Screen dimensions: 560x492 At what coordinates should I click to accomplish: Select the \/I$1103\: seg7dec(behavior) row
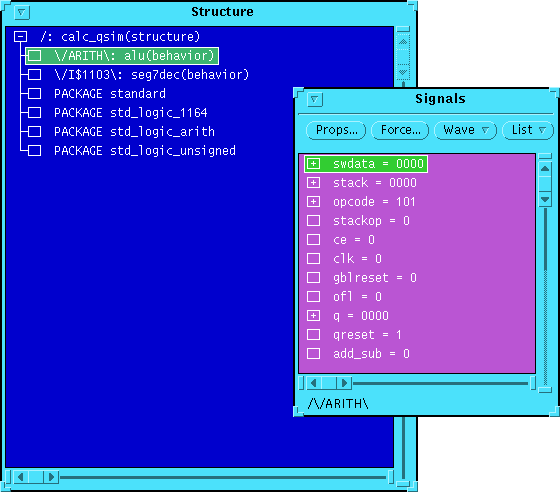(151, 75)
